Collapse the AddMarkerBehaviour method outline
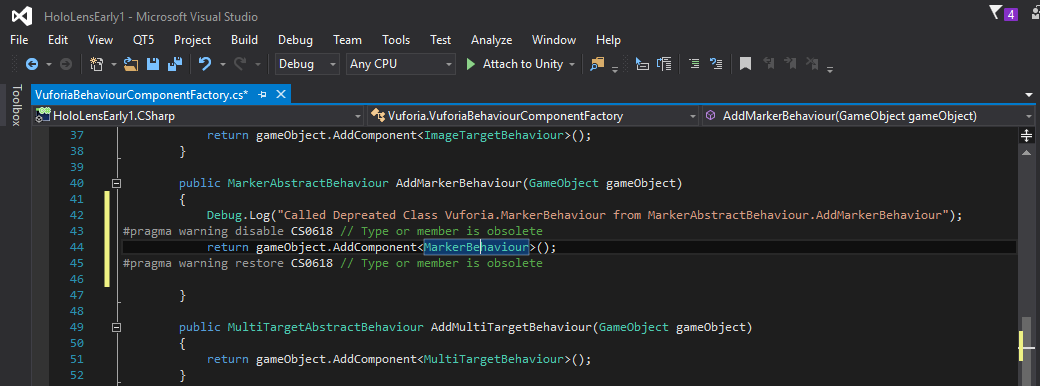 (117, 183)
